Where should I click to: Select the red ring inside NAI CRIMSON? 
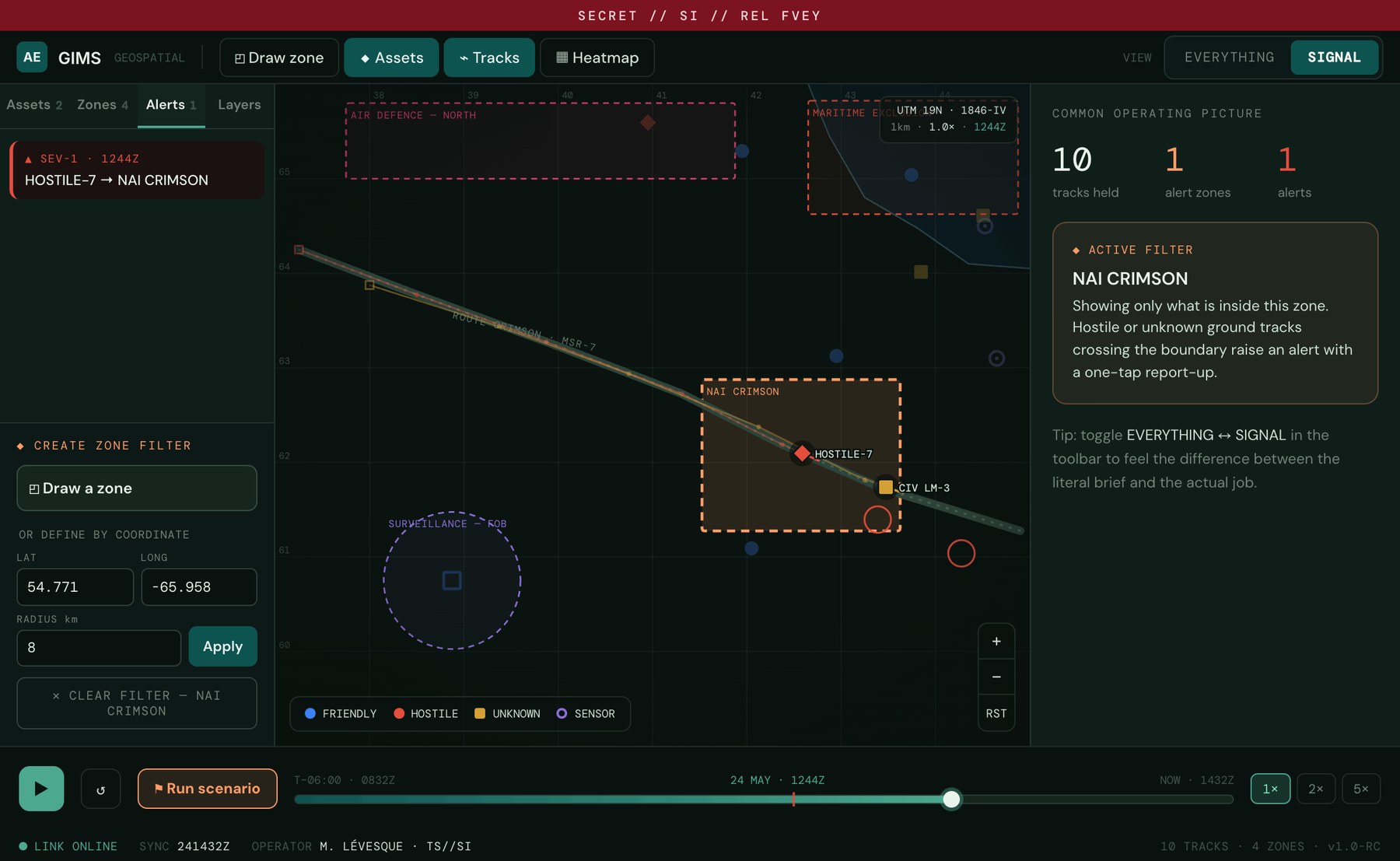point(877,520)
